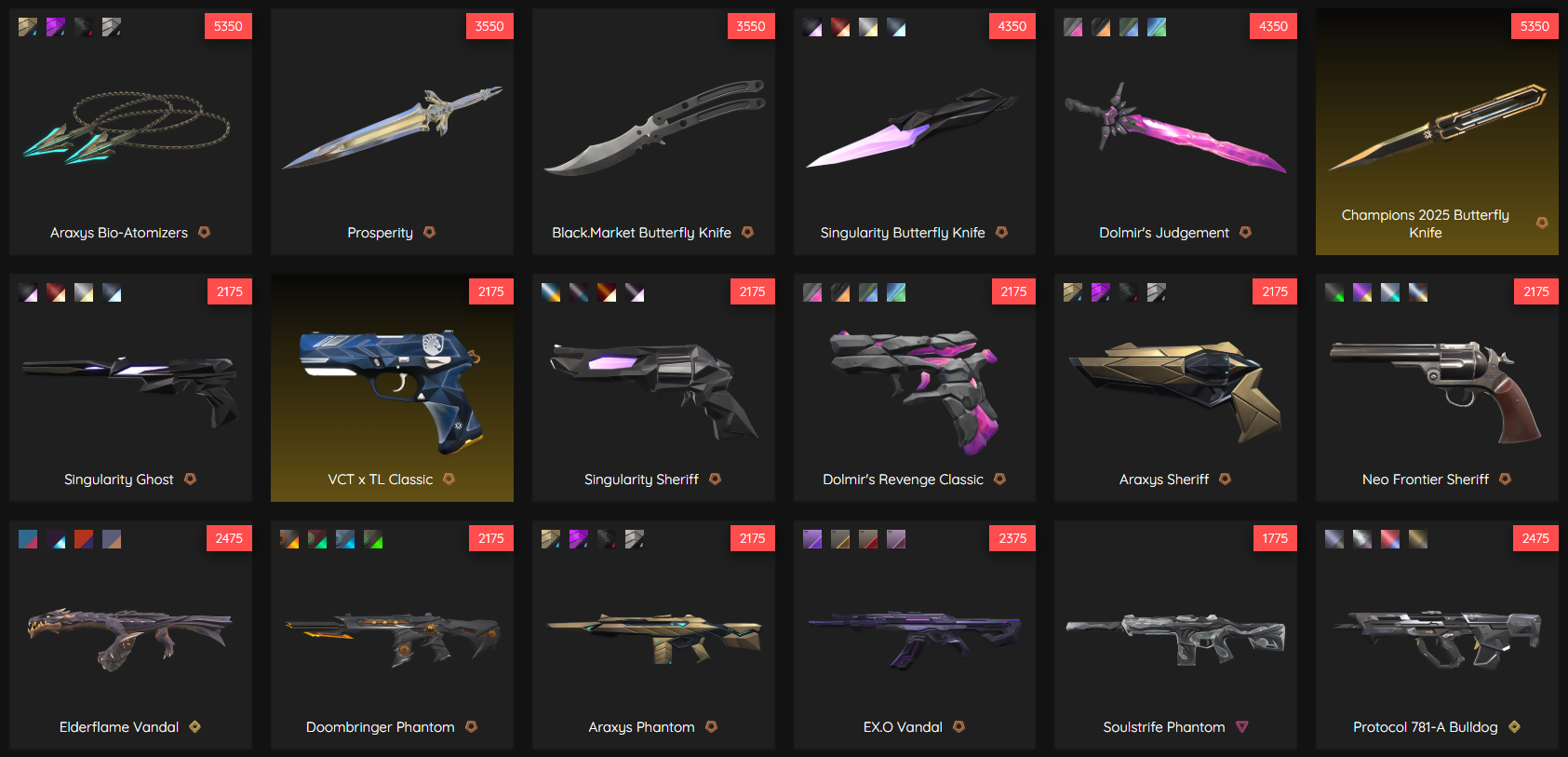Select the last chroma swatch on Dolmir's Judgement
The height and width of the screenshot is (757, 1568).
click(1157, 27)
